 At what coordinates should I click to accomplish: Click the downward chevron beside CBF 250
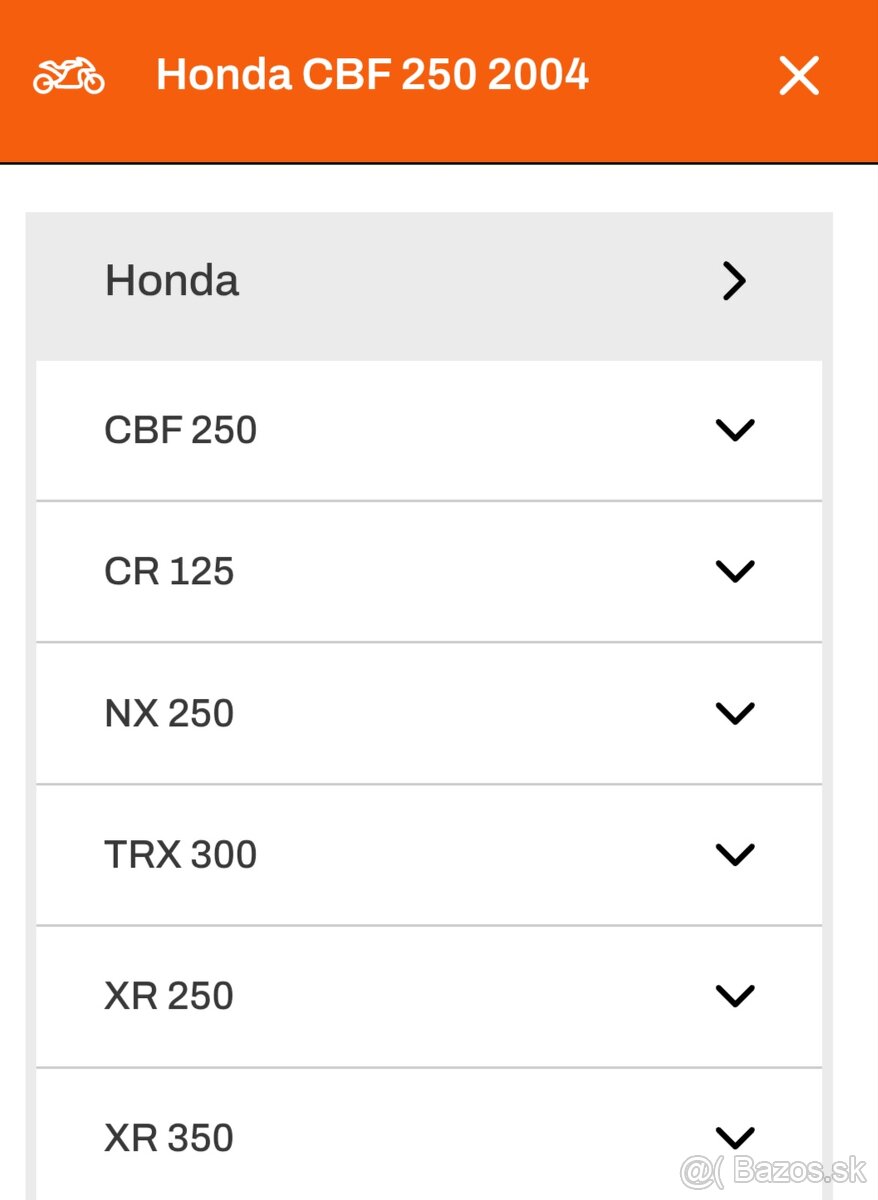pos(735,431)
